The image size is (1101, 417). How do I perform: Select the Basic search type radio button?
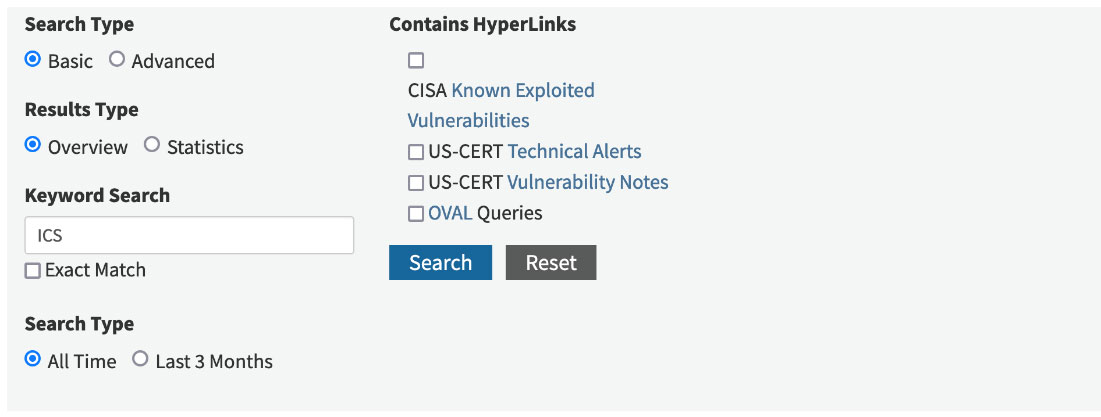coord(33,60)
